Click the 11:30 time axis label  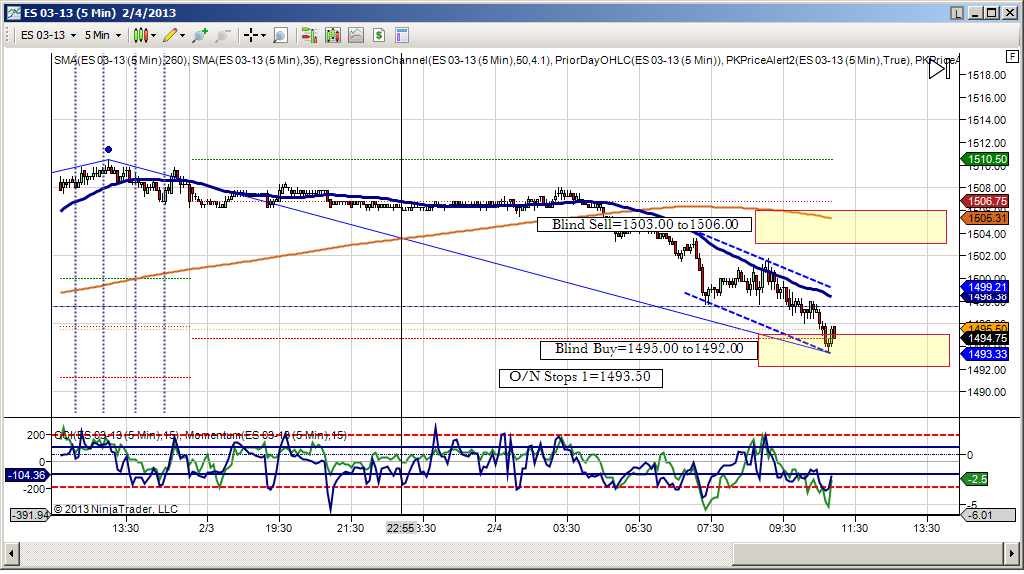click(854, 528)
